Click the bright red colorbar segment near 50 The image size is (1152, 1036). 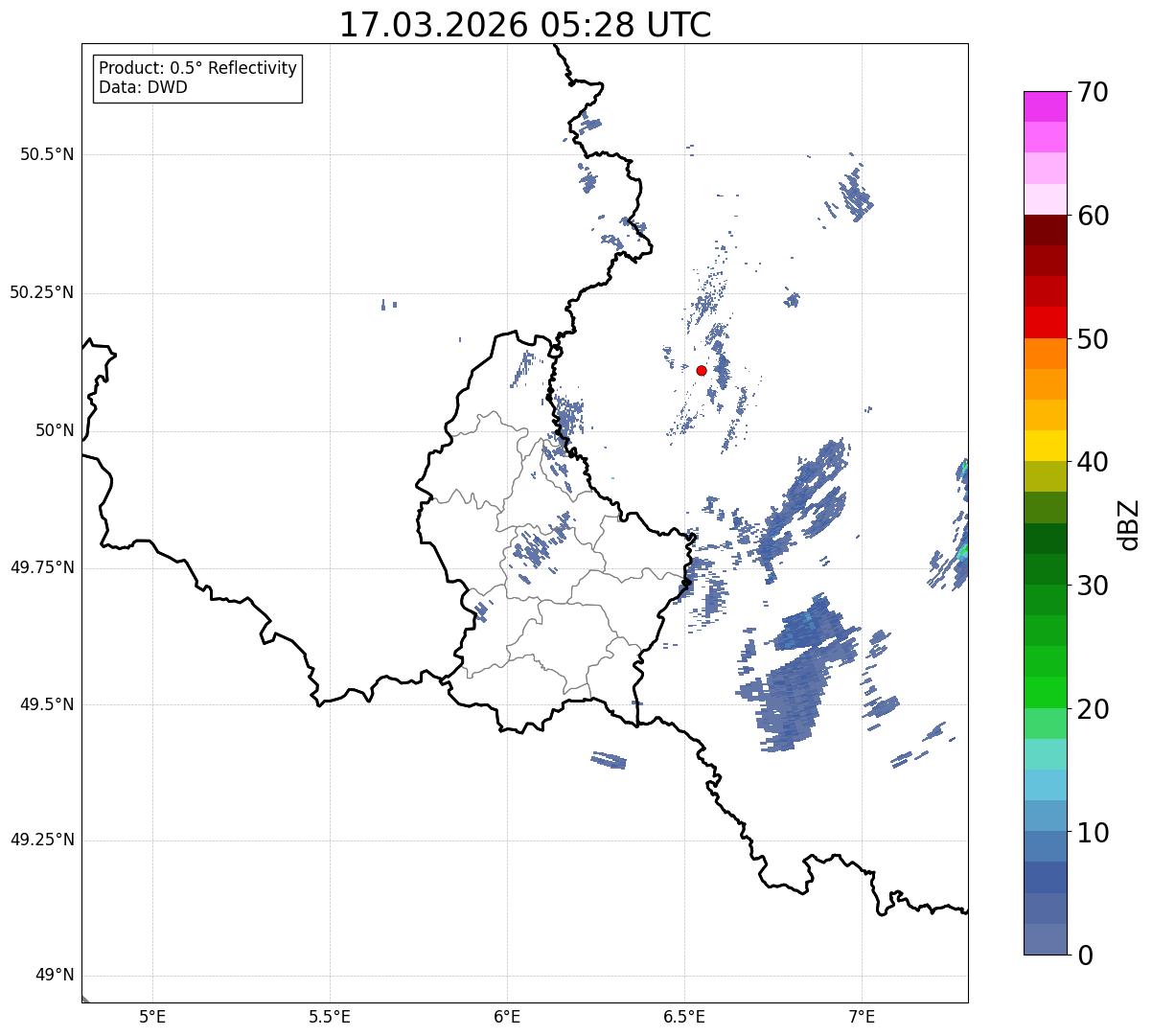click(1045, 323)
